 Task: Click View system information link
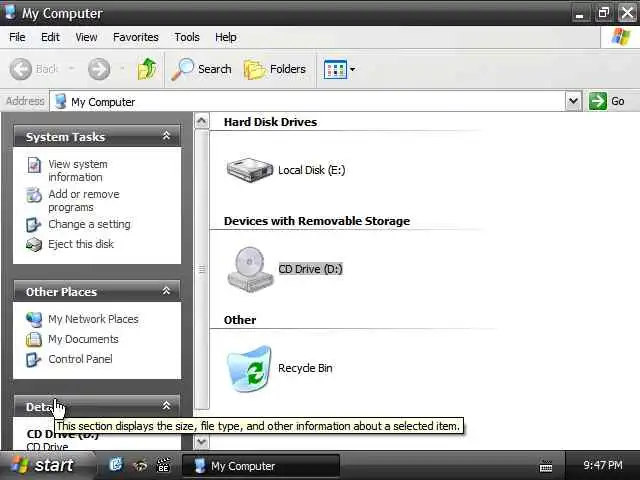(78, 171)
